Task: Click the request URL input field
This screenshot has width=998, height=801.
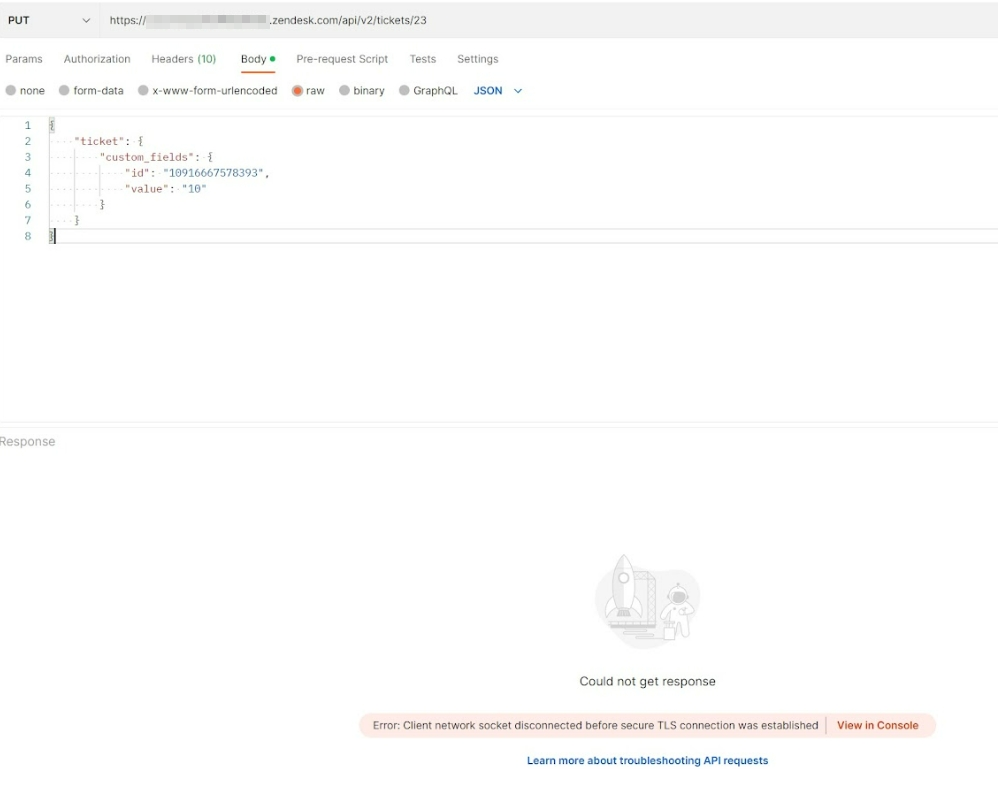Action: [550, 20]
